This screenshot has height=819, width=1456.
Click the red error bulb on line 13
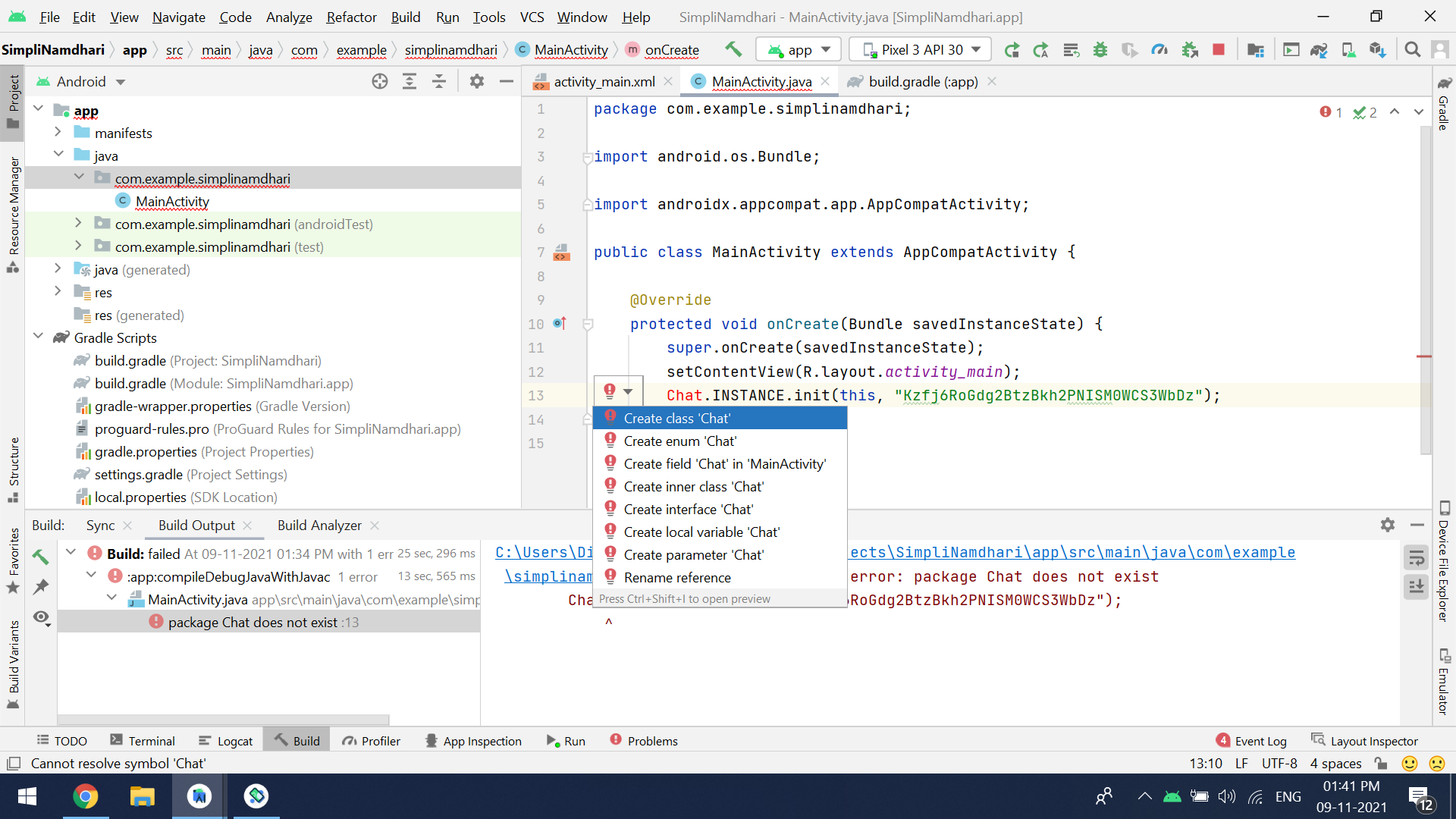(x=610, y=391)
